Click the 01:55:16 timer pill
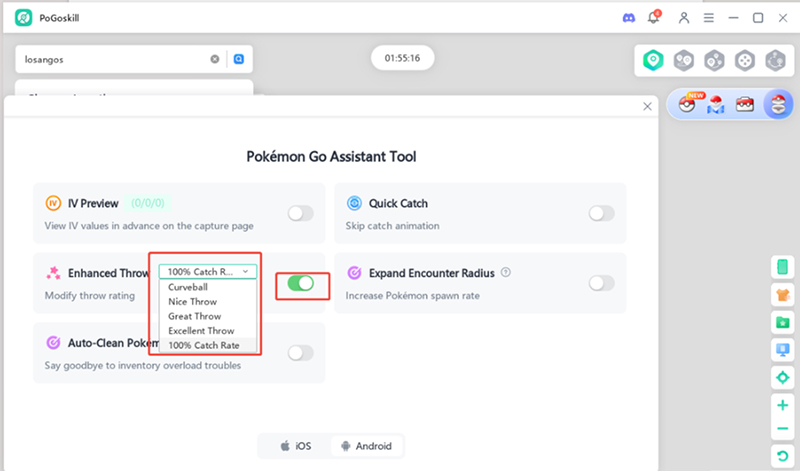 [x=403, y=58]
